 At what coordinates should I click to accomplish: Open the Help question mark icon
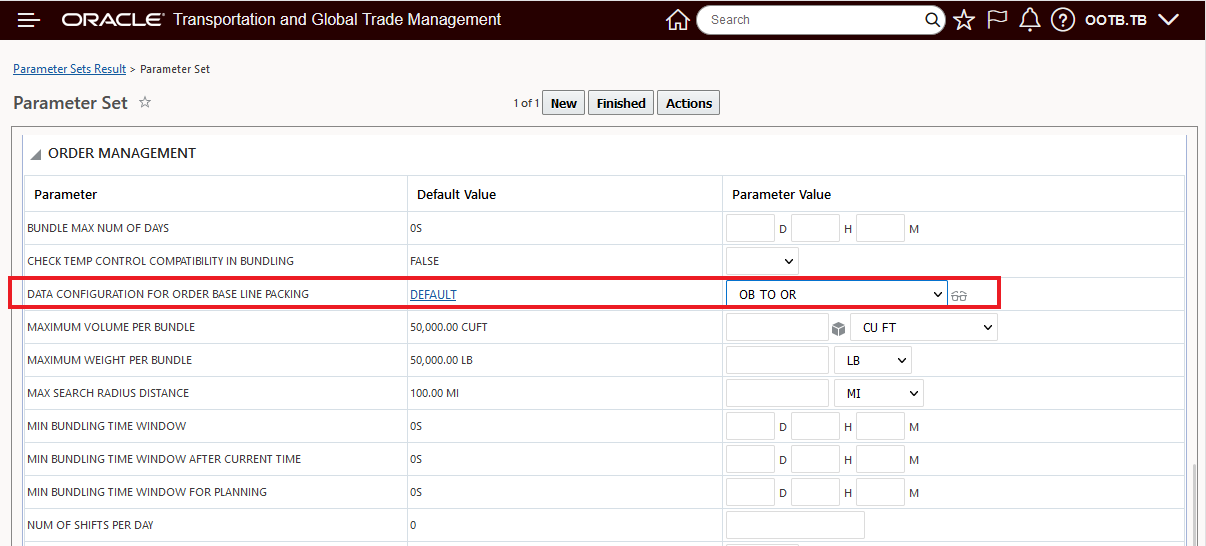(x=1063, y=20)
